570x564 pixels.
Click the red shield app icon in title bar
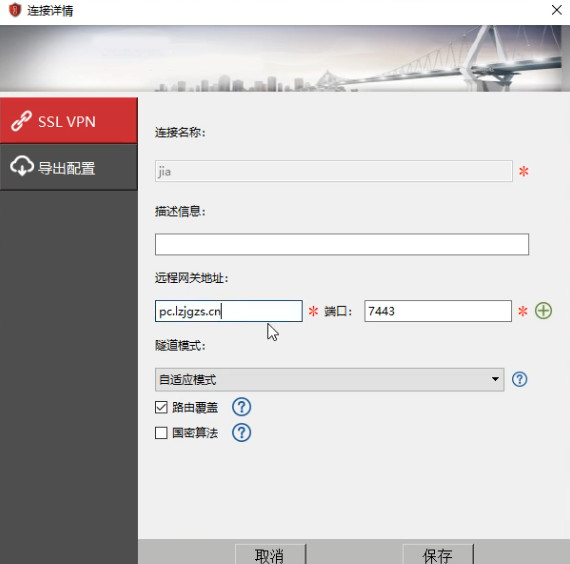click(x=15, y=10)
